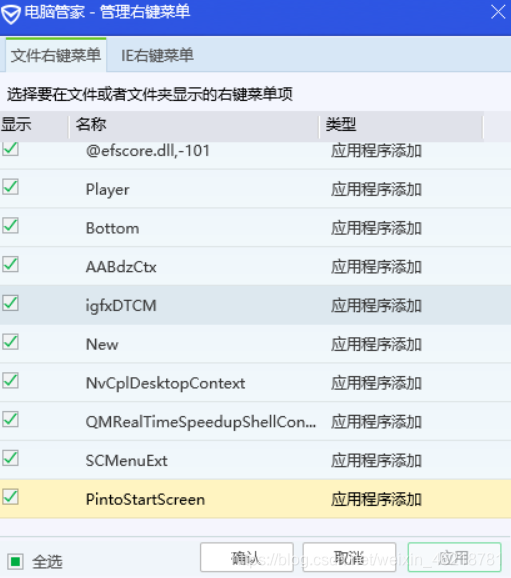Uncheck the SCMenuExt row checkbox

[10, 458]
